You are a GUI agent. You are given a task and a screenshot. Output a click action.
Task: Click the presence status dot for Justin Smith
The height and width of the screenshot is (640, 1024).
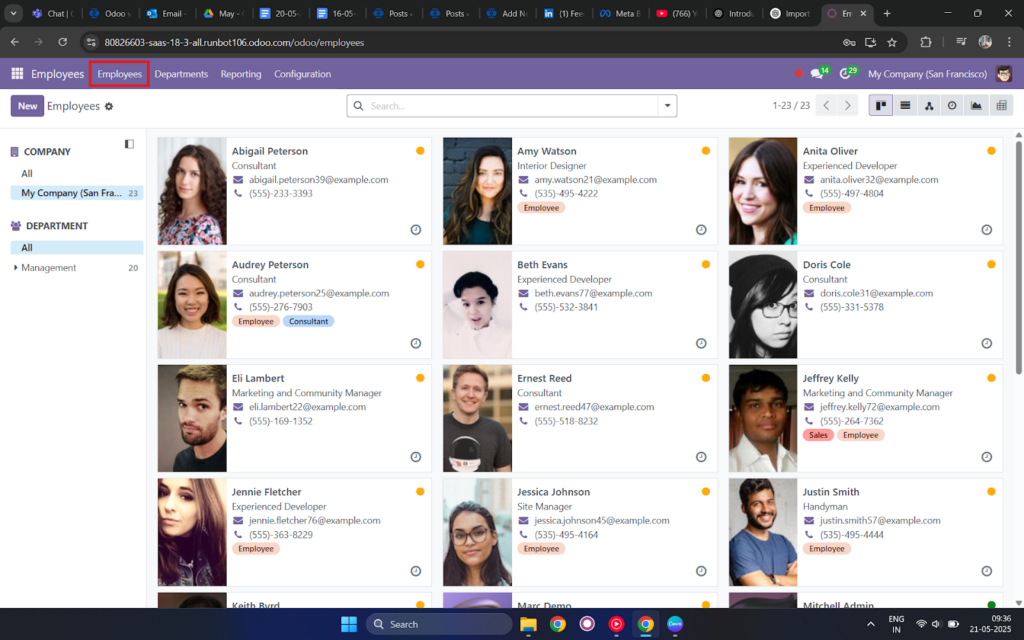(x=991, y=492)
